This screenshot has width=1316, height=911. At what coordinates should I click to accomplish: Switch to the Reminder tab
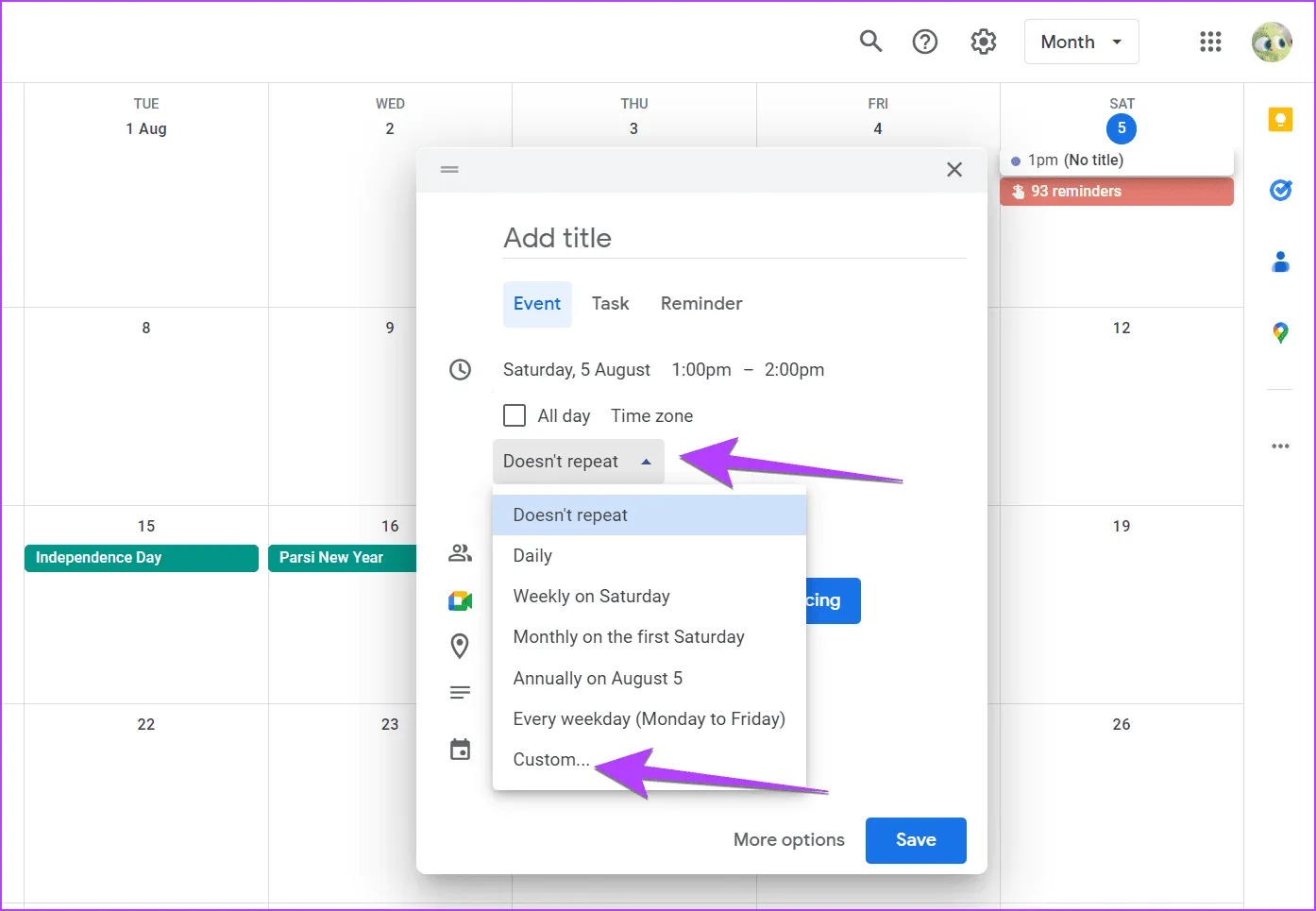700,304
